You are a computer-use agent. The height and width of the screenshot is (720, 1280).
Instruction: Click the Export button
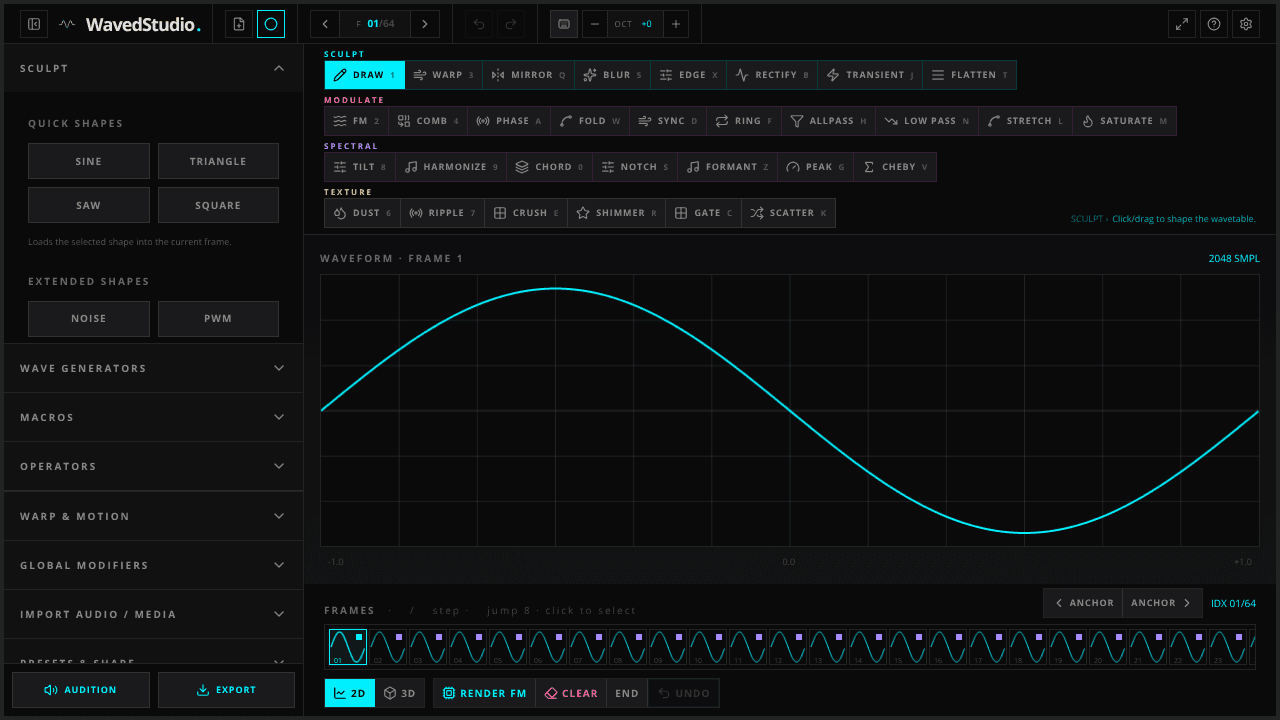click(227, 690)
